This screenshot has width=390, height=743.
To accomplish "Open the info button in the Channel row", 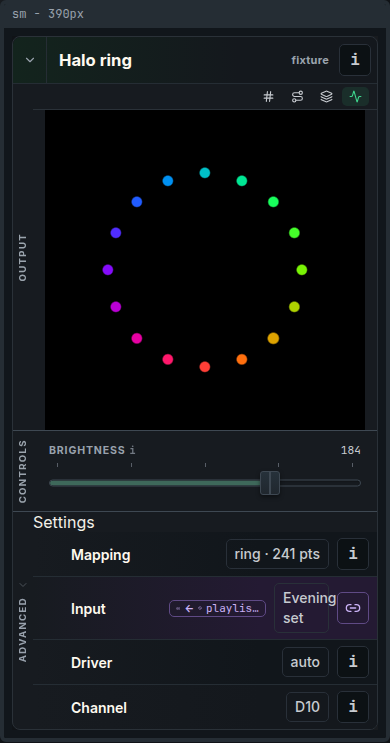I will (x=353, y=707).
